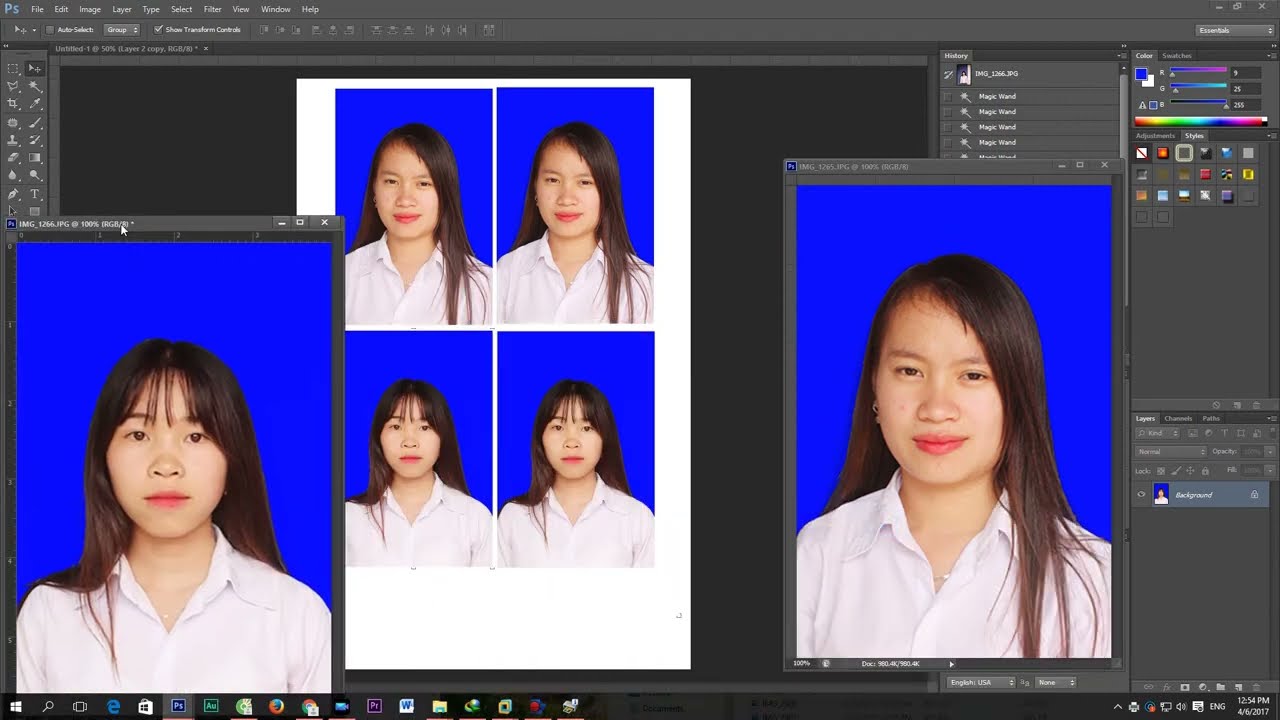Select the Clone Stamp tool

[13, 140]
